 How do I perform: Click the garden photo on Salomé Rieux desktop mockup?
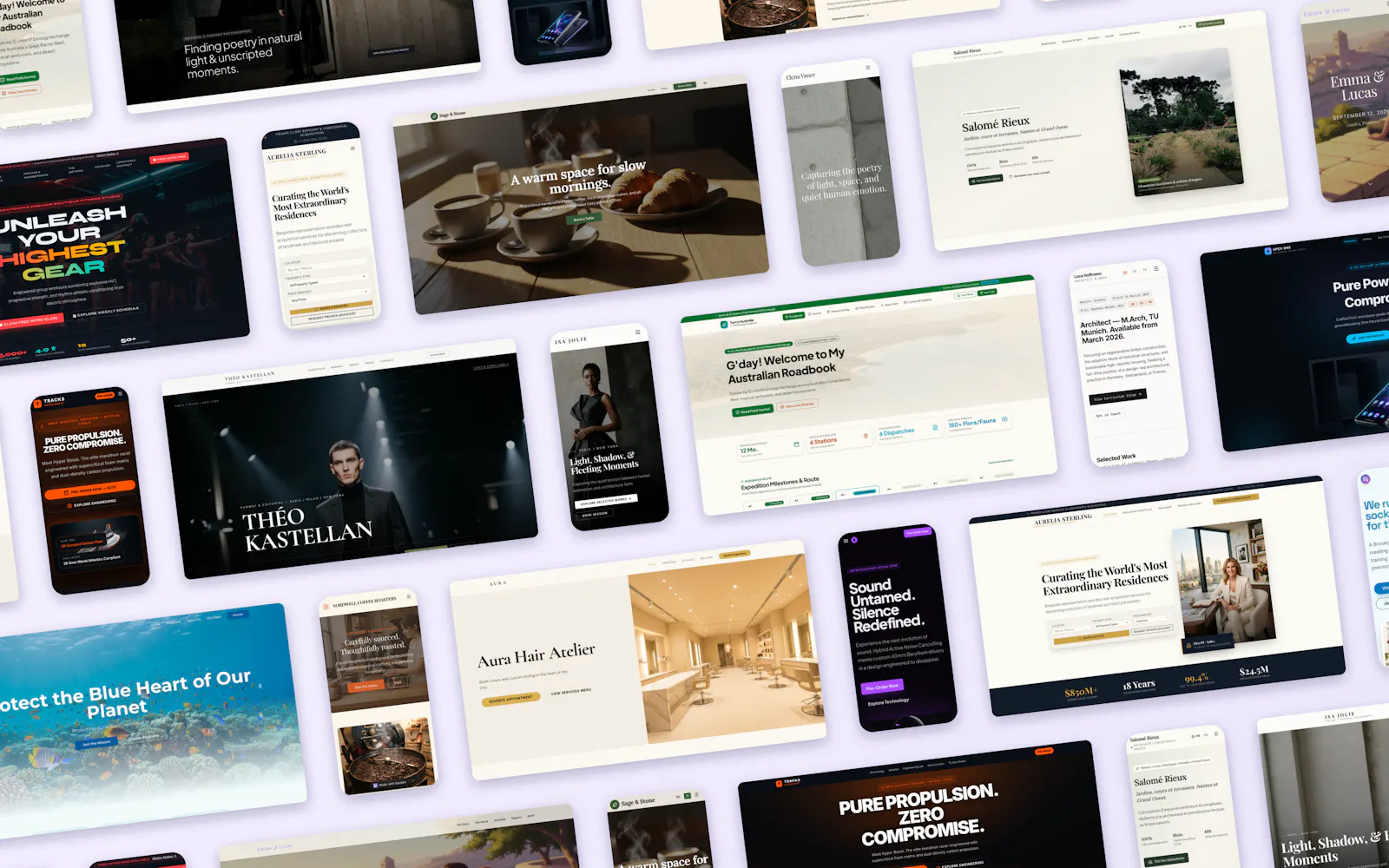coord(1180,121)
